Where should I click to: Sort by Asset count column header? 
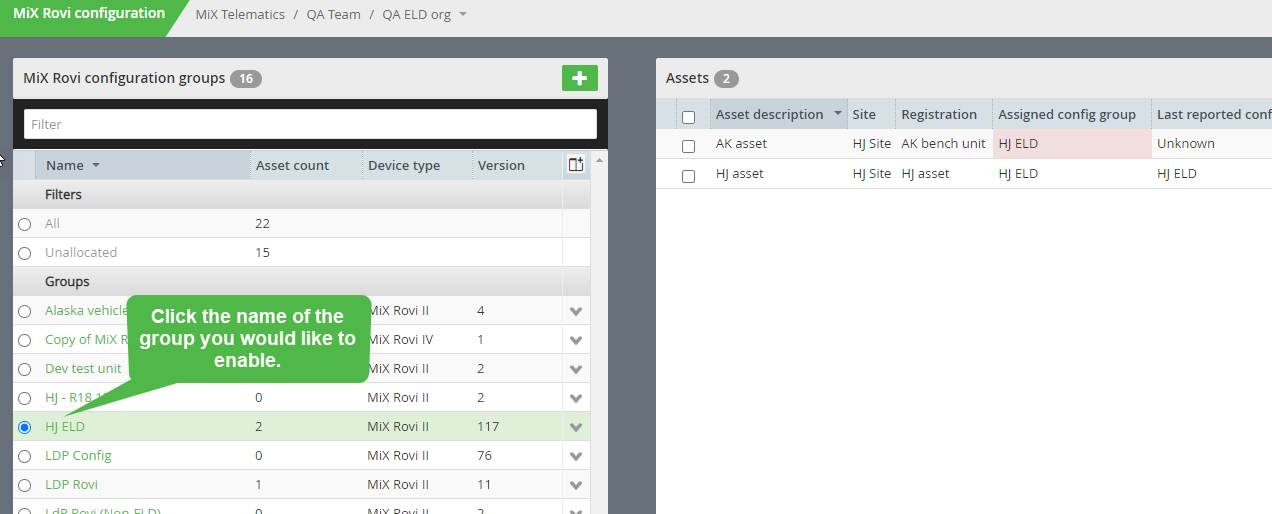pyautogui.click(x=292, y=165)
